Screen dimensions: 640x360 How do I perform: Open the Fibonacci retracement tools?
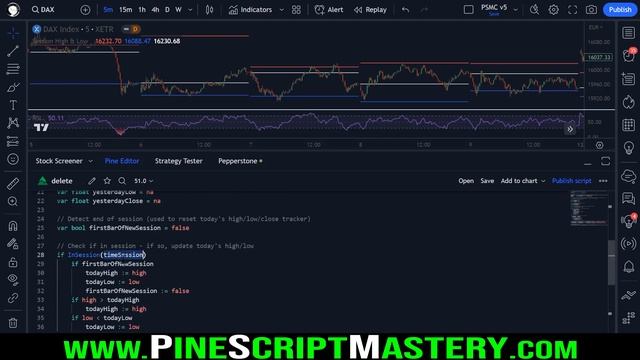(x=13, y=69)
